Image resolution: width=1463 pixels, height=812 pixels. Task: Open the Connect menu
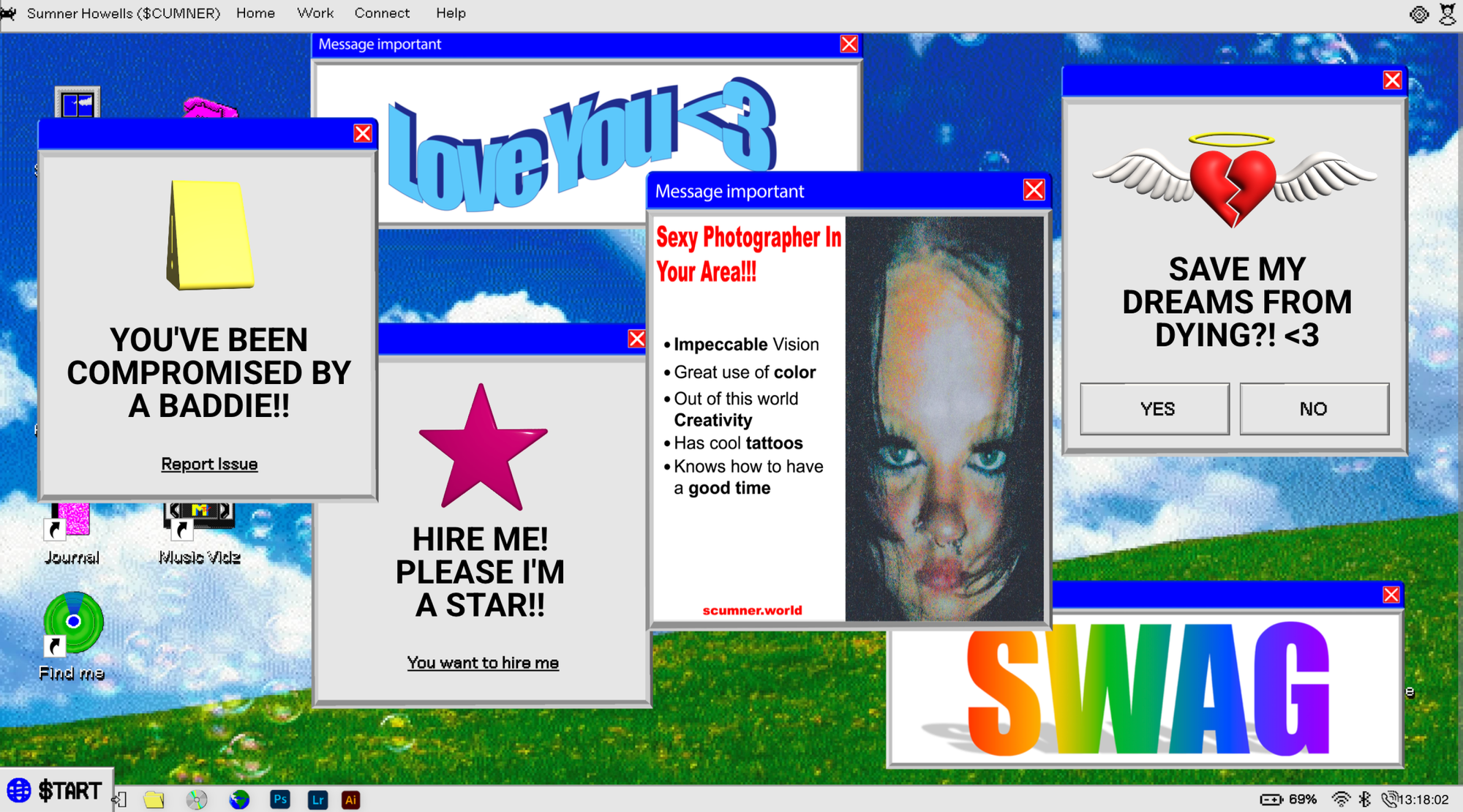coord(382,12)
